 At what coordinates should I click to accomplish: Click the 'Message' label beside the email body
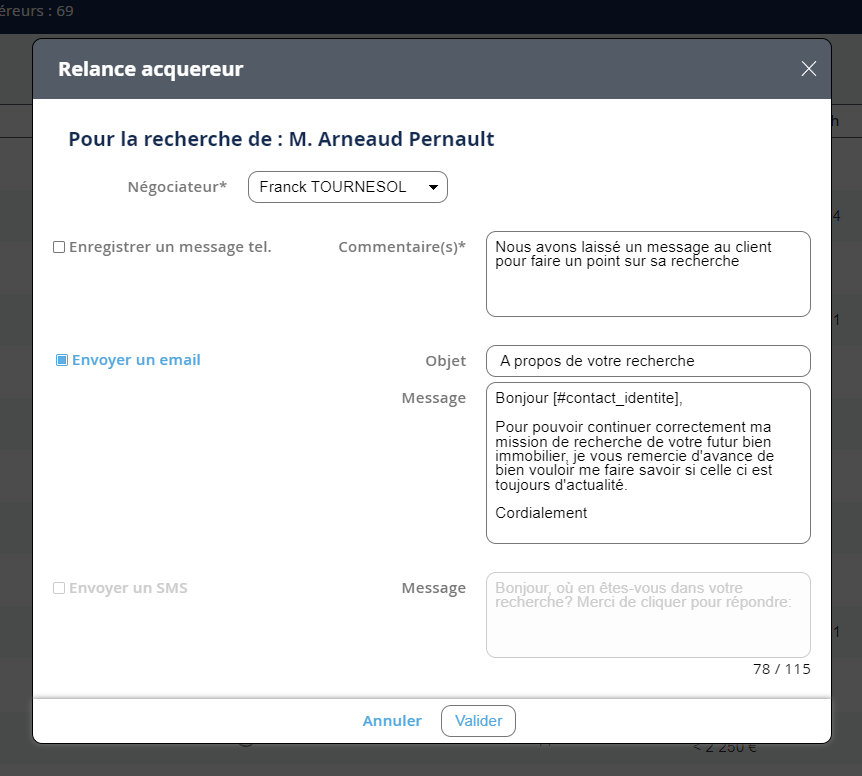tap(433, 398)
